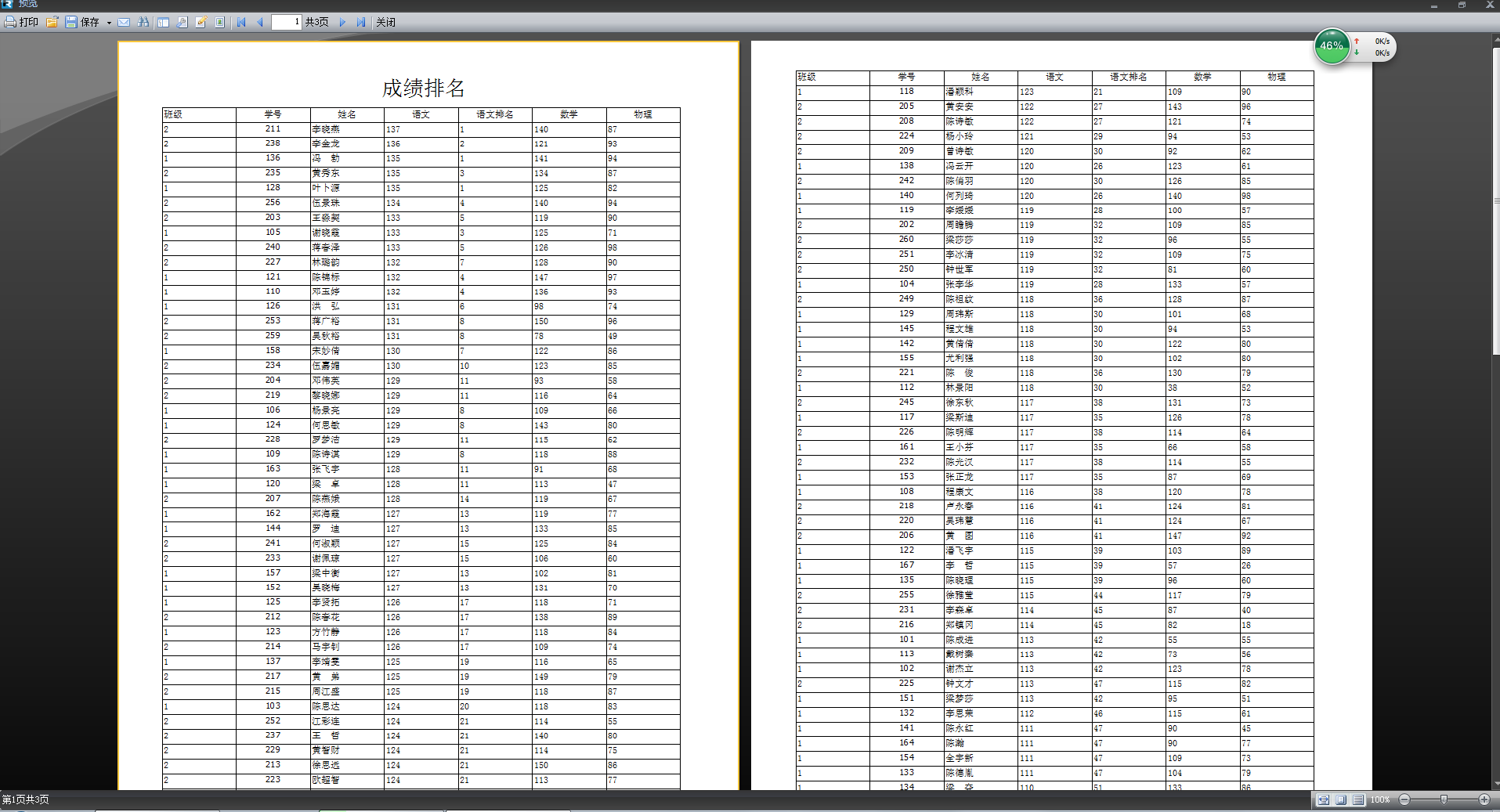Click the full screen page icon

point(220,22)
